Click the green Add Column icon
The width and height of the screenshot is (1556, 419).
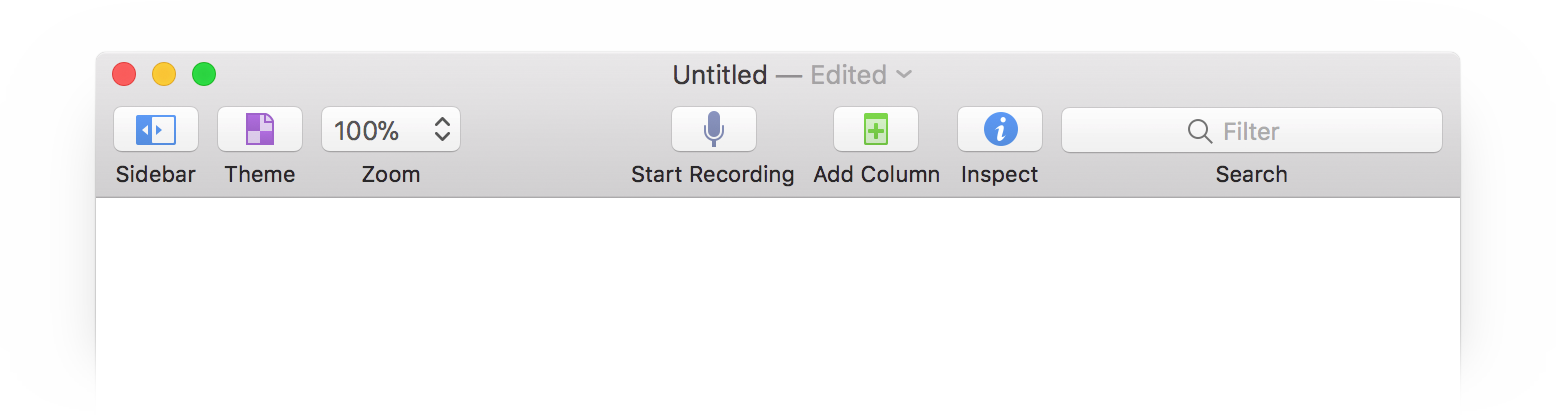pos(876,129)
